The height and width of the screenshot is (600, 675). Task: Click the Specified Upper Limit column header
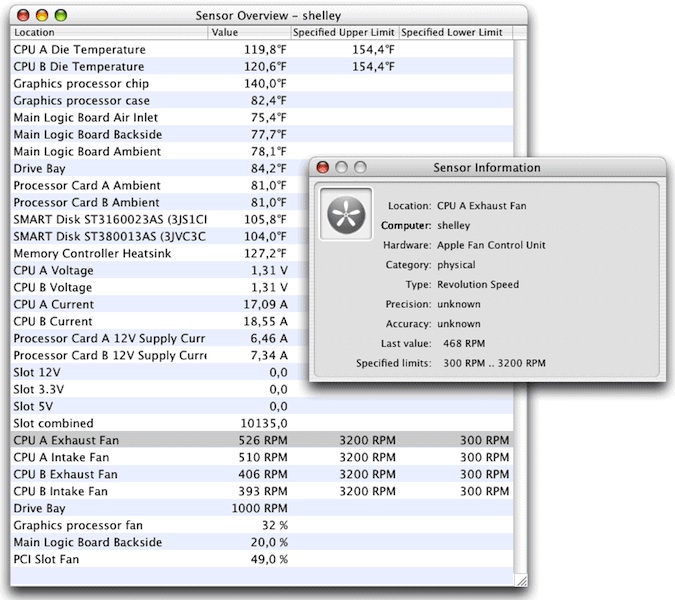(344, 33)
